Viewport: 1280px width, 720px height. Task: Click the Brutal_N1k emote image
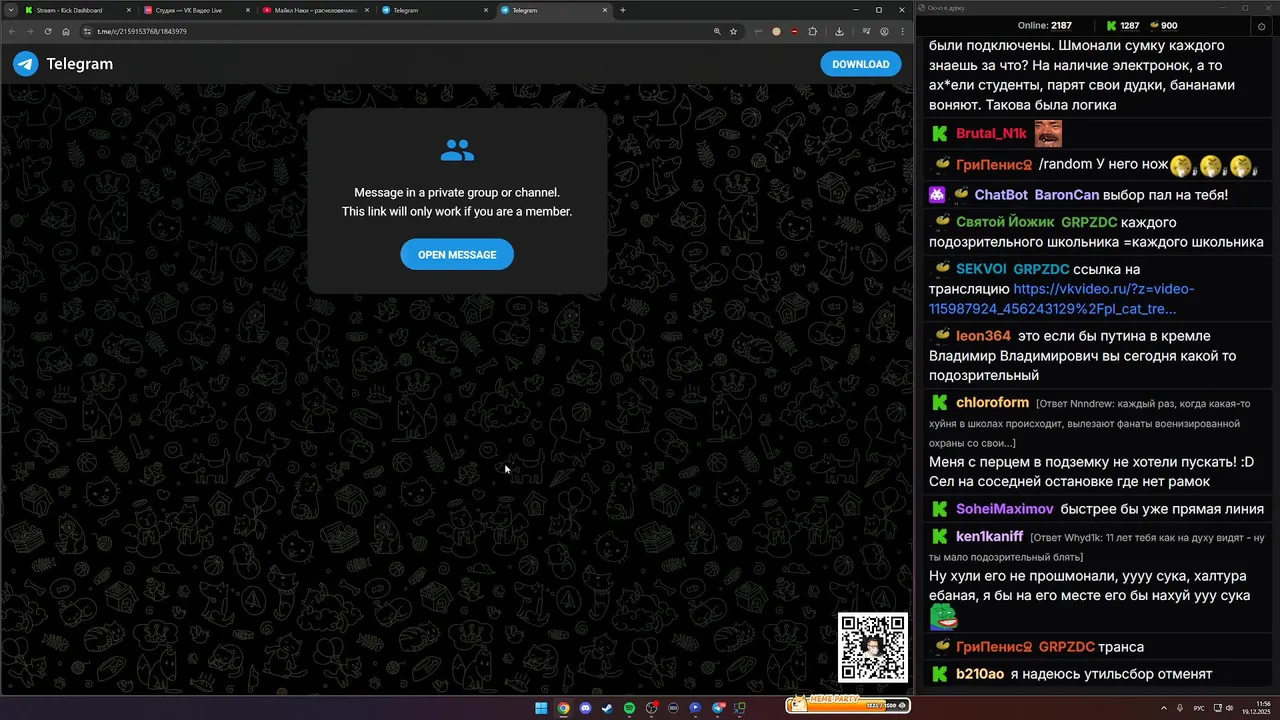pos(1048,133)
